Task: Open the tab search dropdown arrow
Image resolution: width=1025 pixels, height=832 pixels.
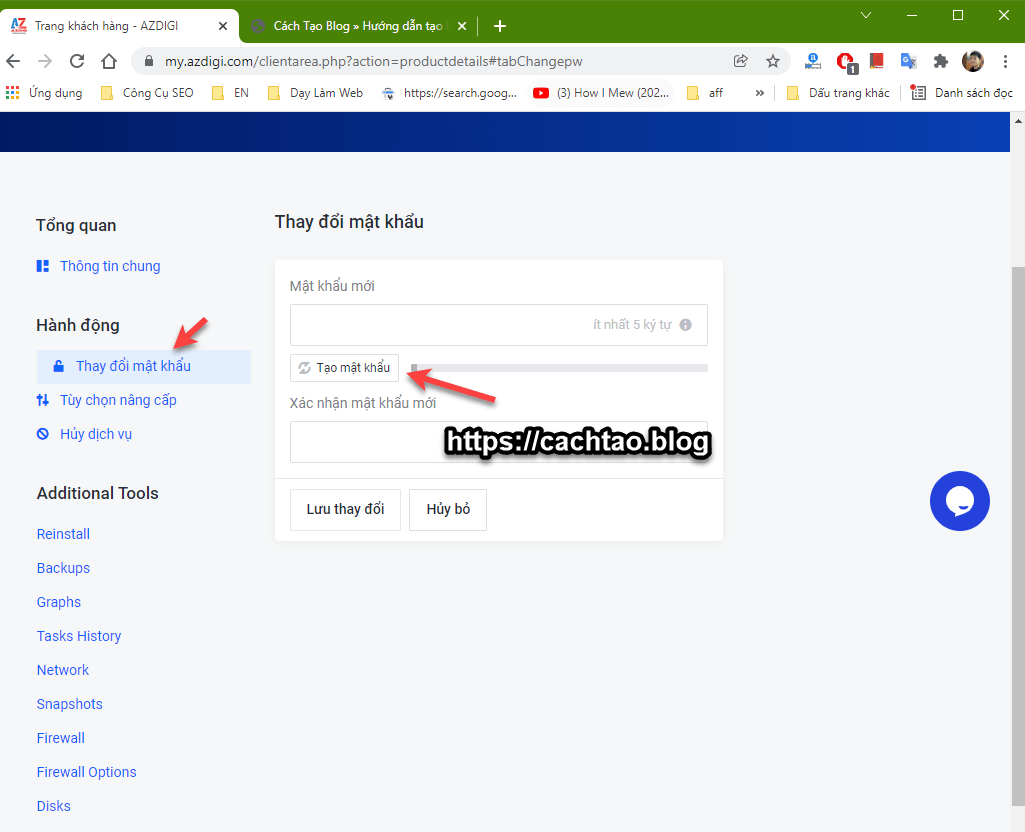Action: click(866, 15)
